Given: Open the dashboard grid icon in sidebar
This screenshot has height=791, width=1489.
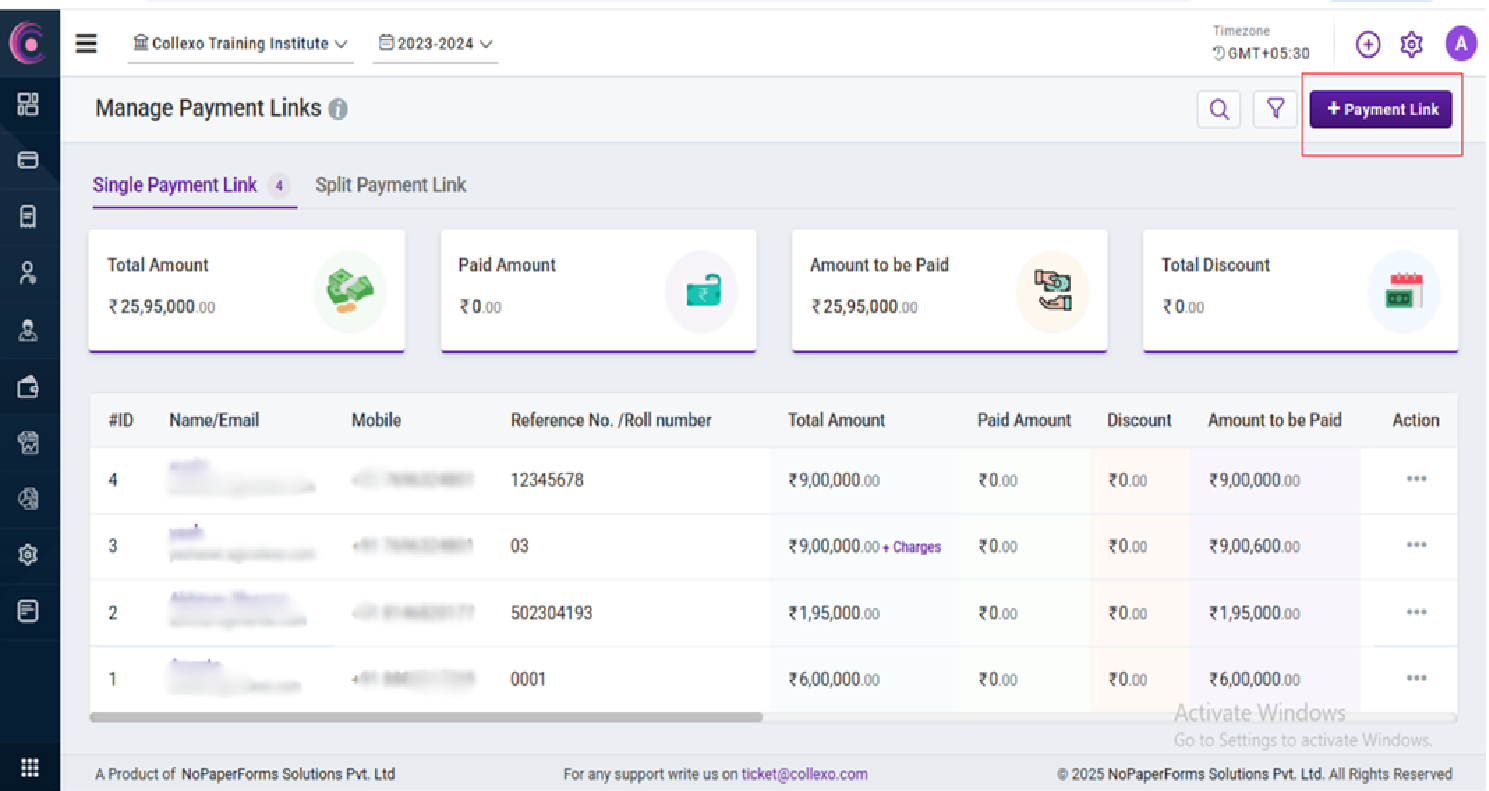Looking at the screenshot, I should click(29, 104).
